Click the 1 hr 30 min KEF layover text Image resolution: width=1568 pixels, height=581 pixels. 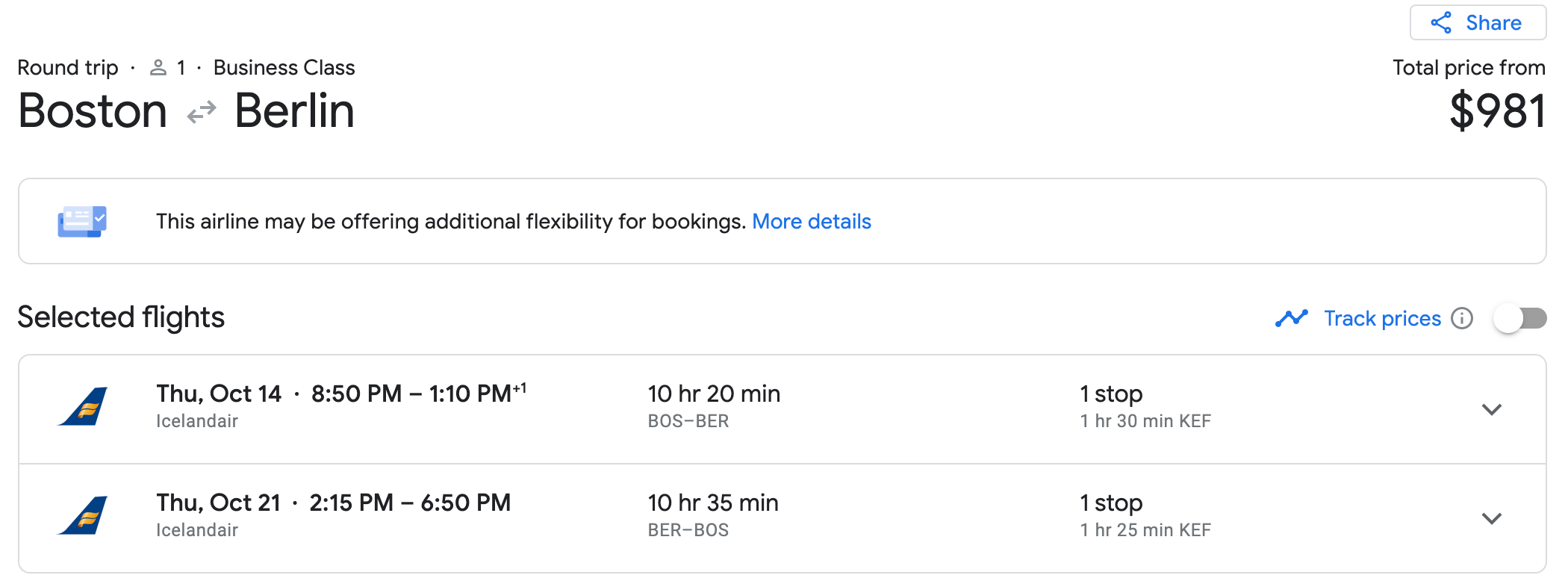(x=1145, y=421)
